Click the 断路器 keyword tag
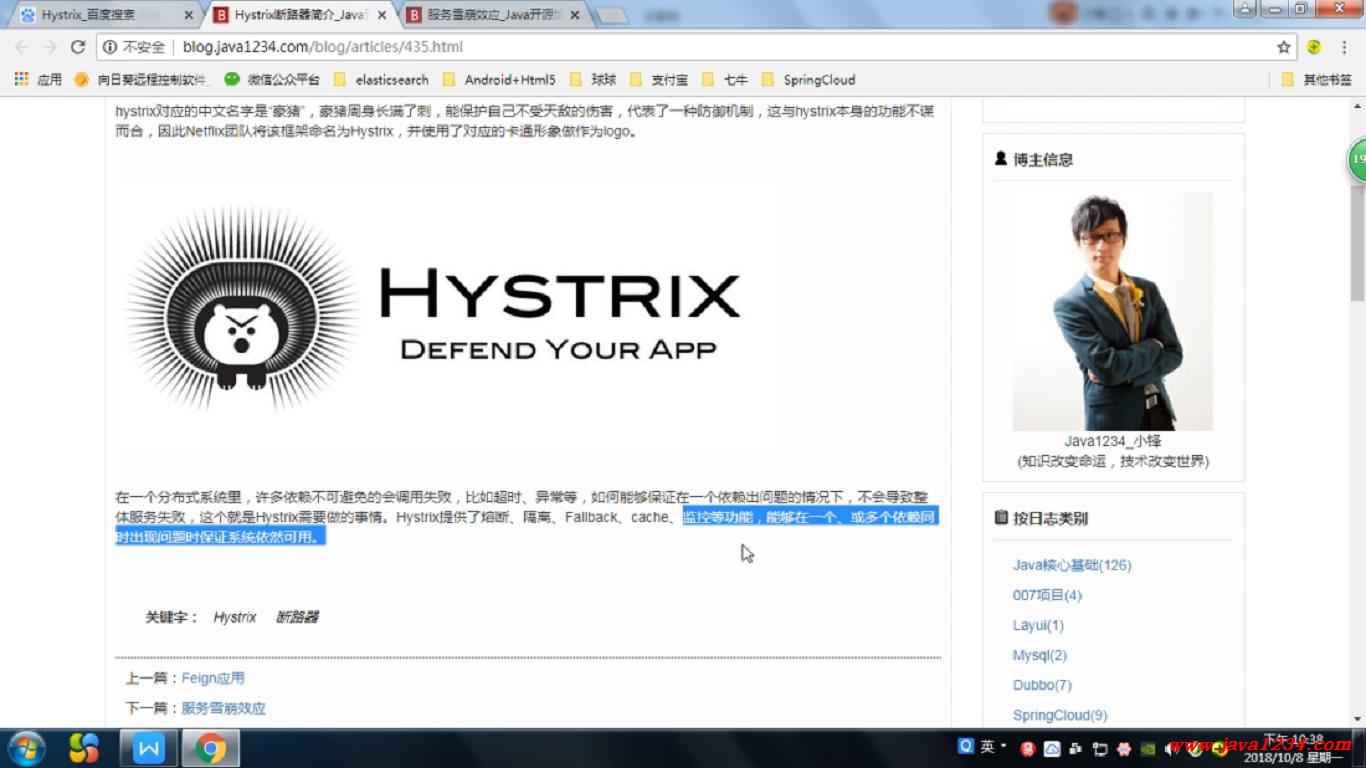1366x768 pixels. point(297,617)
